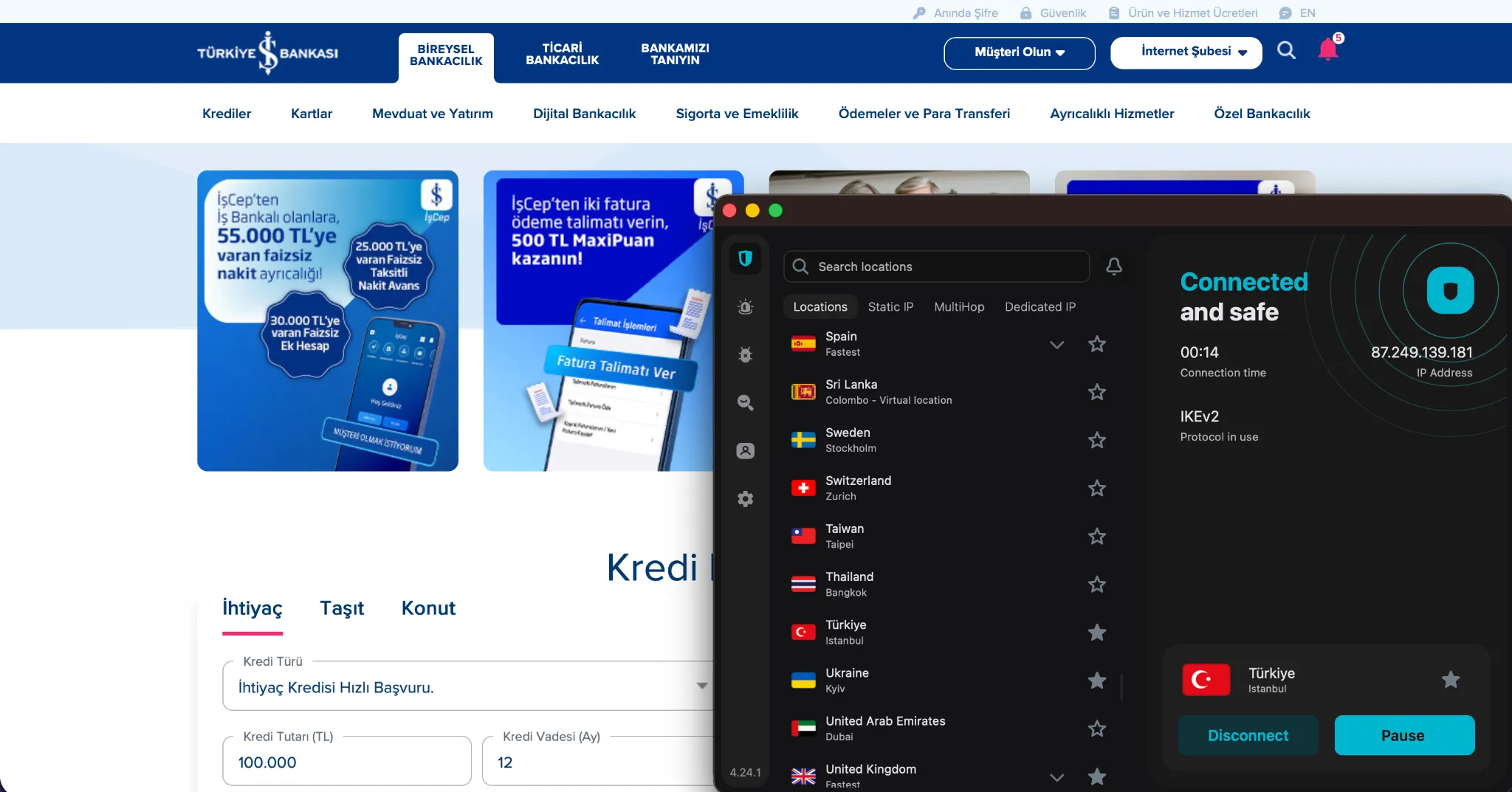The height and width of the screenshot is (792, 1512).
Task: Select the Taşıt loan tab
Action: (342, 608)
